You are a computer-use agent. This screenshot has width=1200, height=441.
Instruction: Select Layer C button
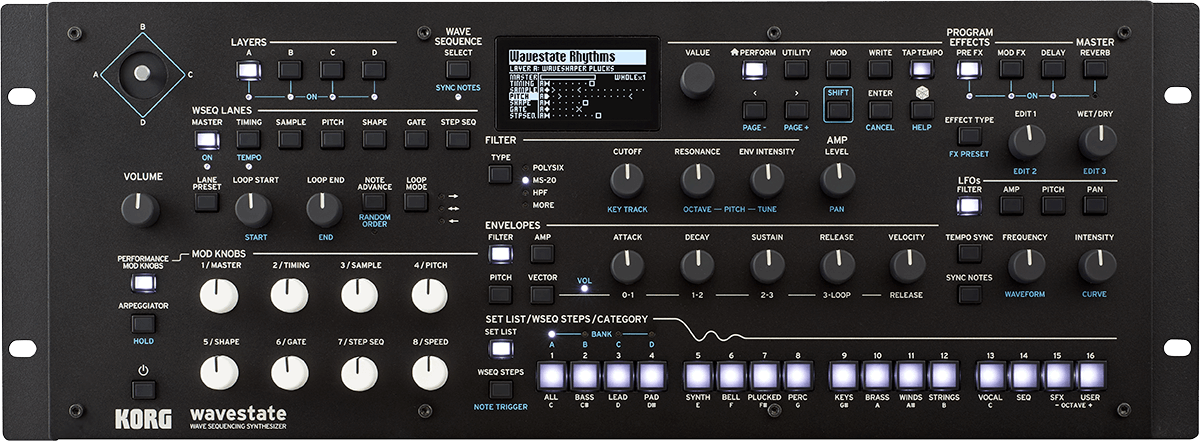click(x=332, y=69)
